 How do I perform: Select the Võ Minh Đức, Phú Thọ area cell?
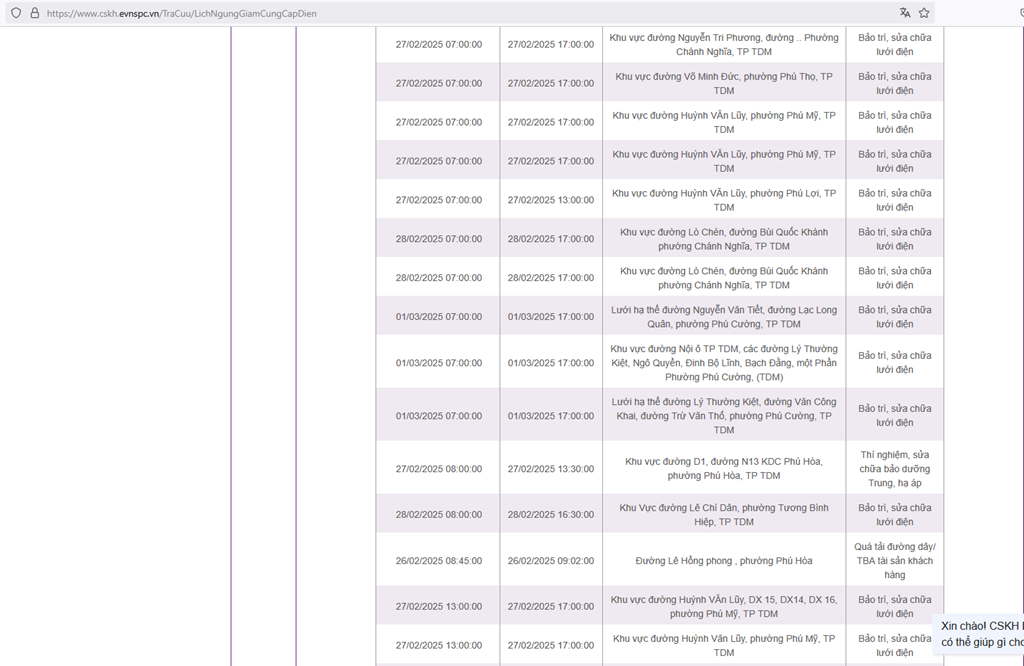click(x=724, y=83)
